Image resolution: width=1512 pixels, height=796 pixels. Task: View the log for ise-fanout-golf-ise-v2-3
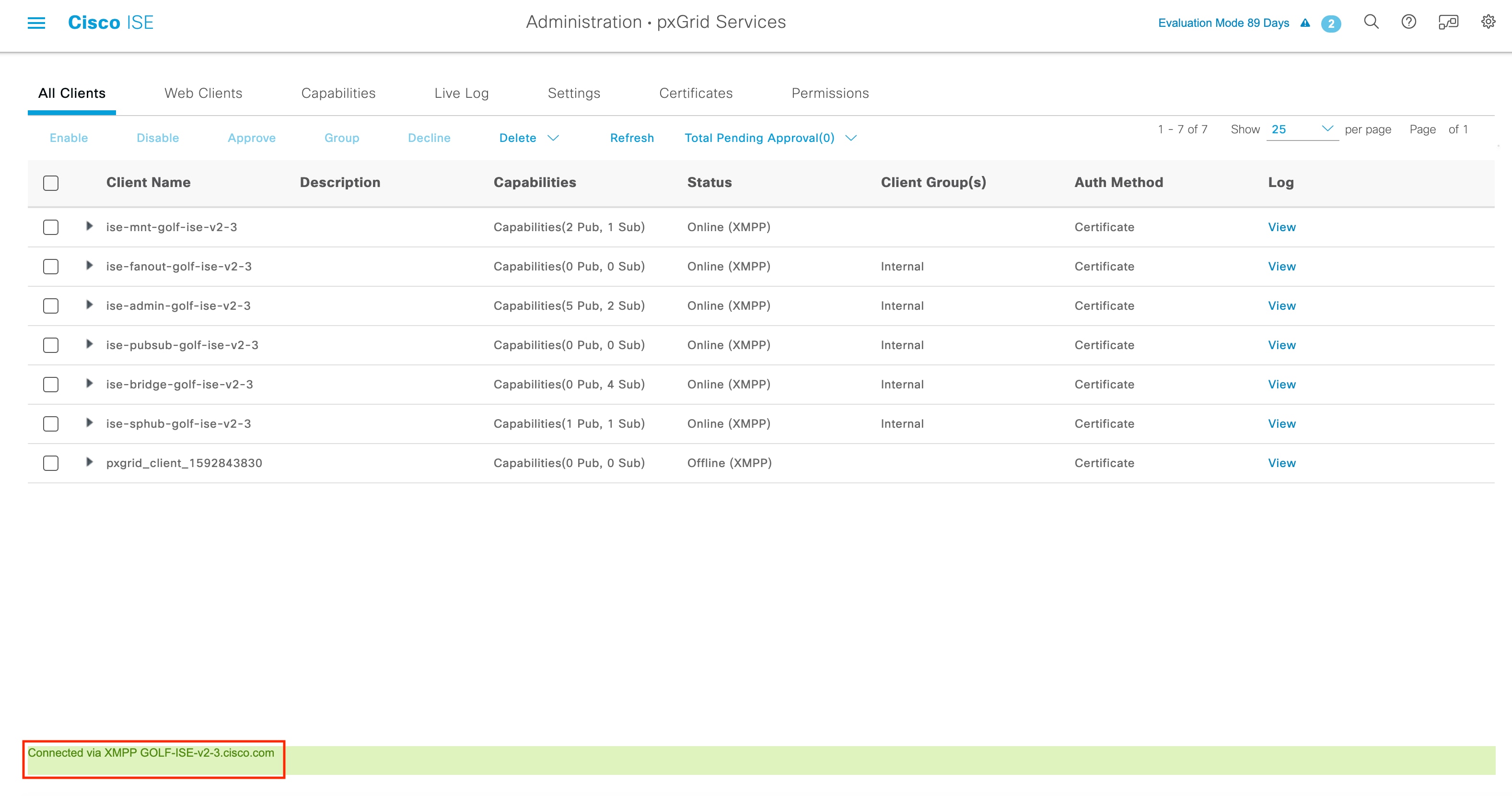coord(1281,267)
